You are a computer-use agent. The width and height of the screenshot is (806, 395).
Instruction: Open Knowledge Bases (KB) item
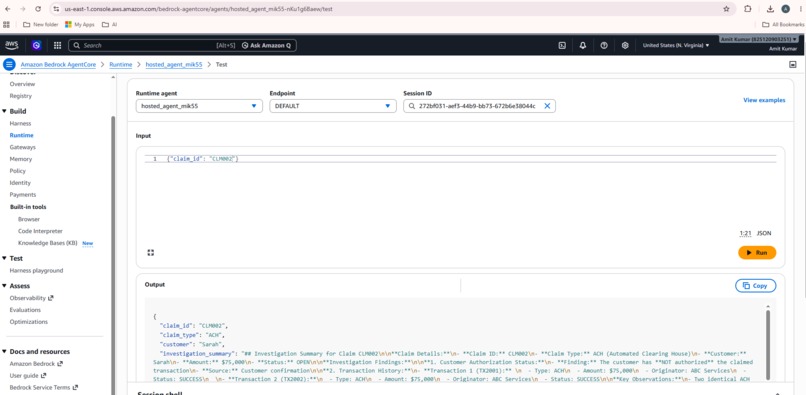point(47,243)
